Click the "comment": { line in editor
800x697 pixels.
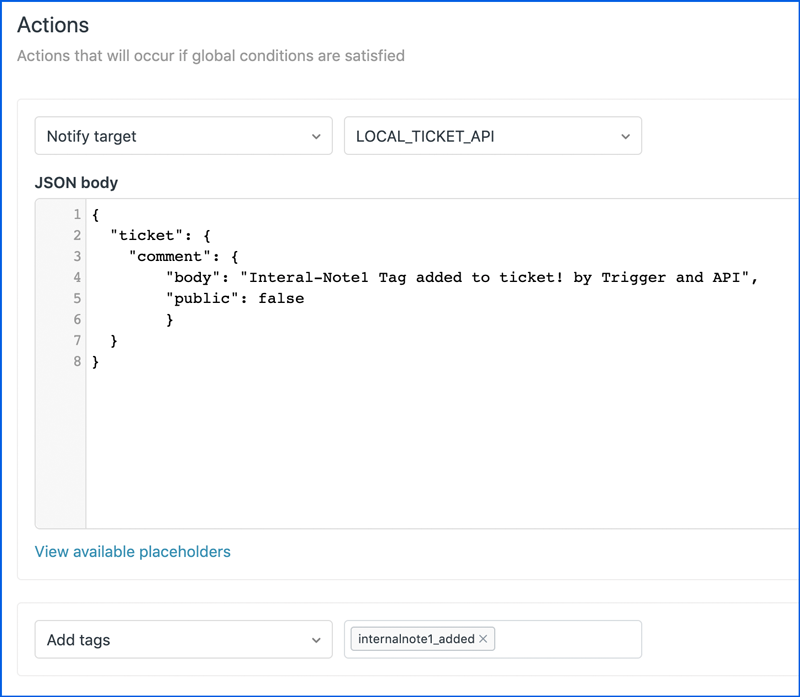pyautogui.click(x=184, y=257)
